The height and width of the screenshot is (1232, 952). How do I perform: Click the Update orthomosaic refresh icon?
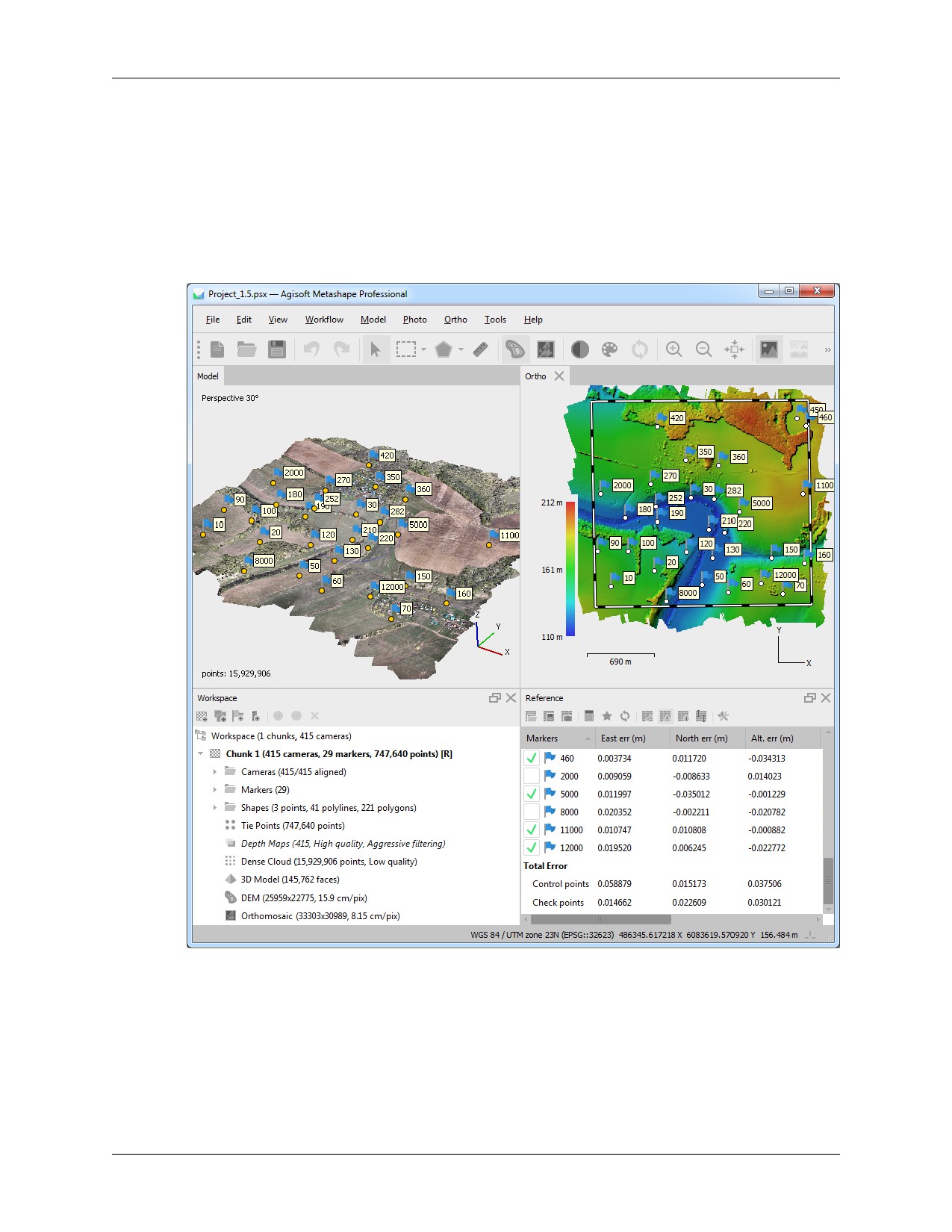click(640, 349)
